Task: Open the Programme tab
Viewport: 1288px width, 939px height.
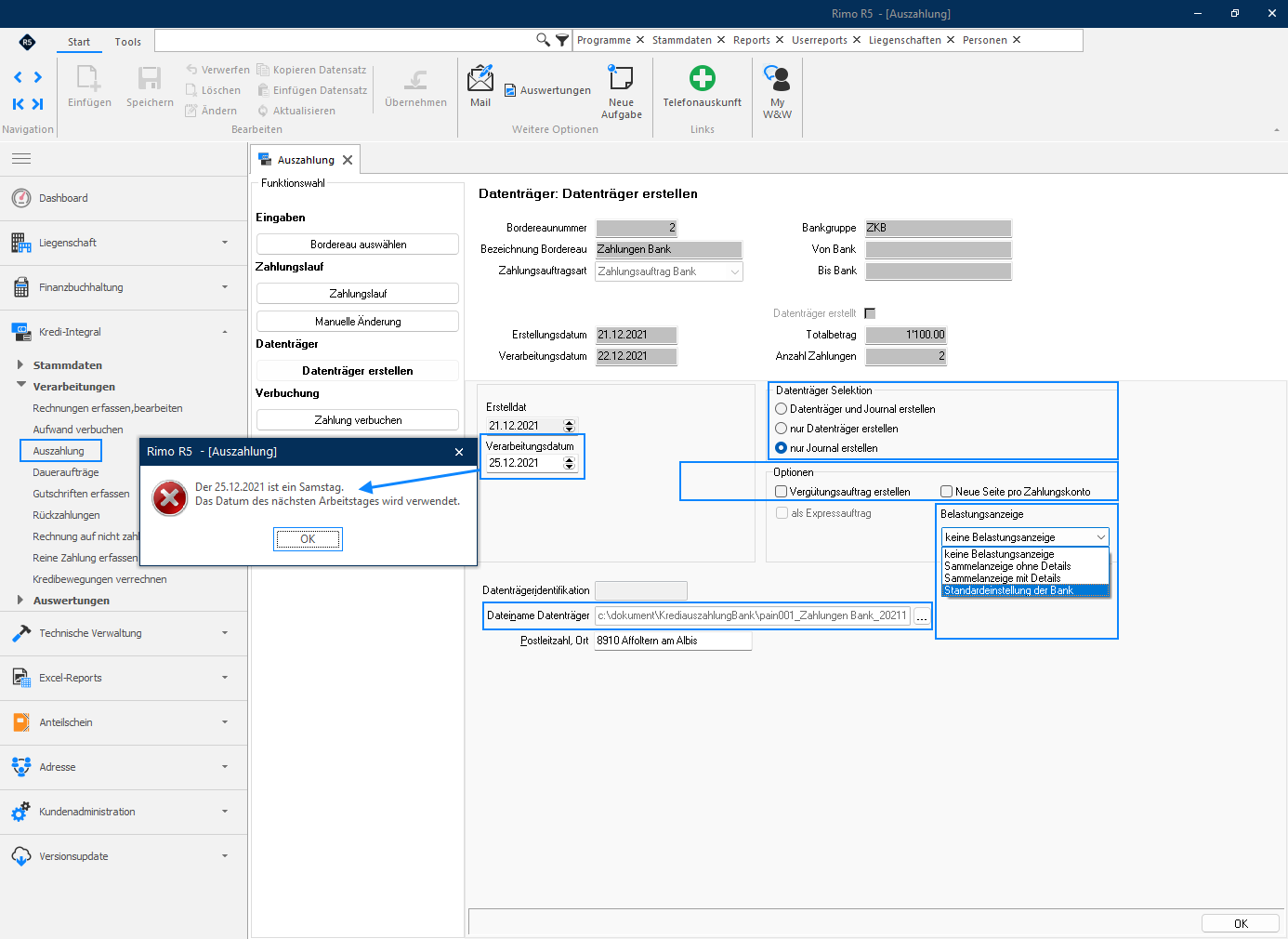Action: [603, 40]
